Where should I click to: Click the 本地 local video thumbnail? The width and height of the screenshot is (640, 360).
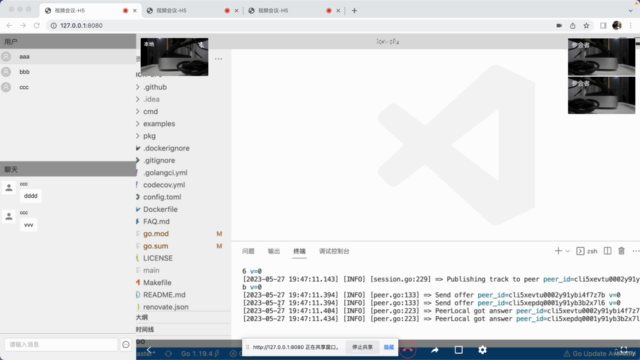point(174,57)
